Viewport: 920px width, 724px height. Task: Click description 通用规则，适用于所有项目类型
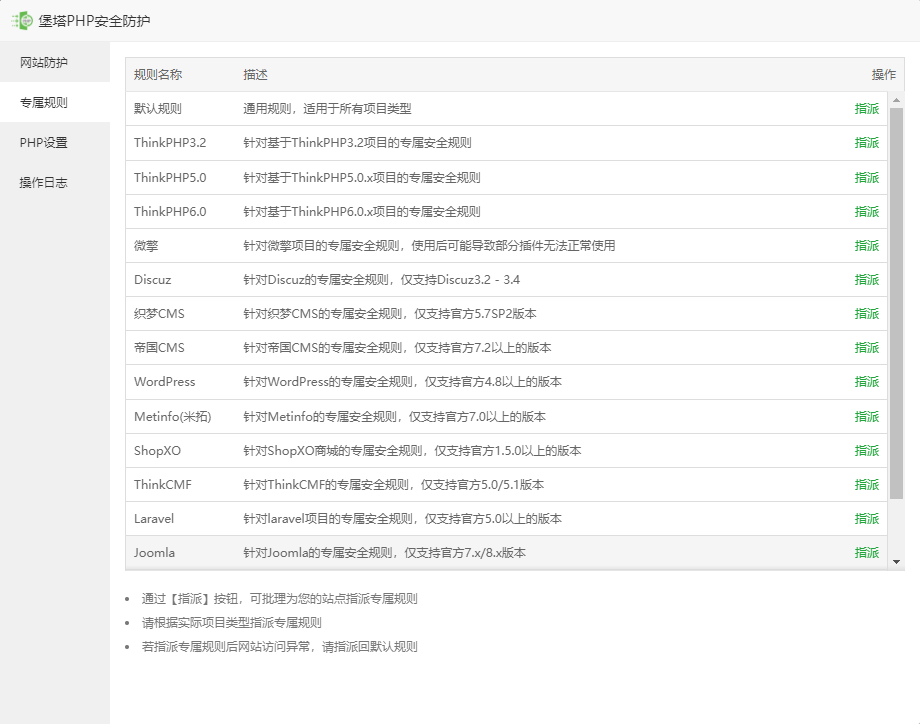(327, 109)
